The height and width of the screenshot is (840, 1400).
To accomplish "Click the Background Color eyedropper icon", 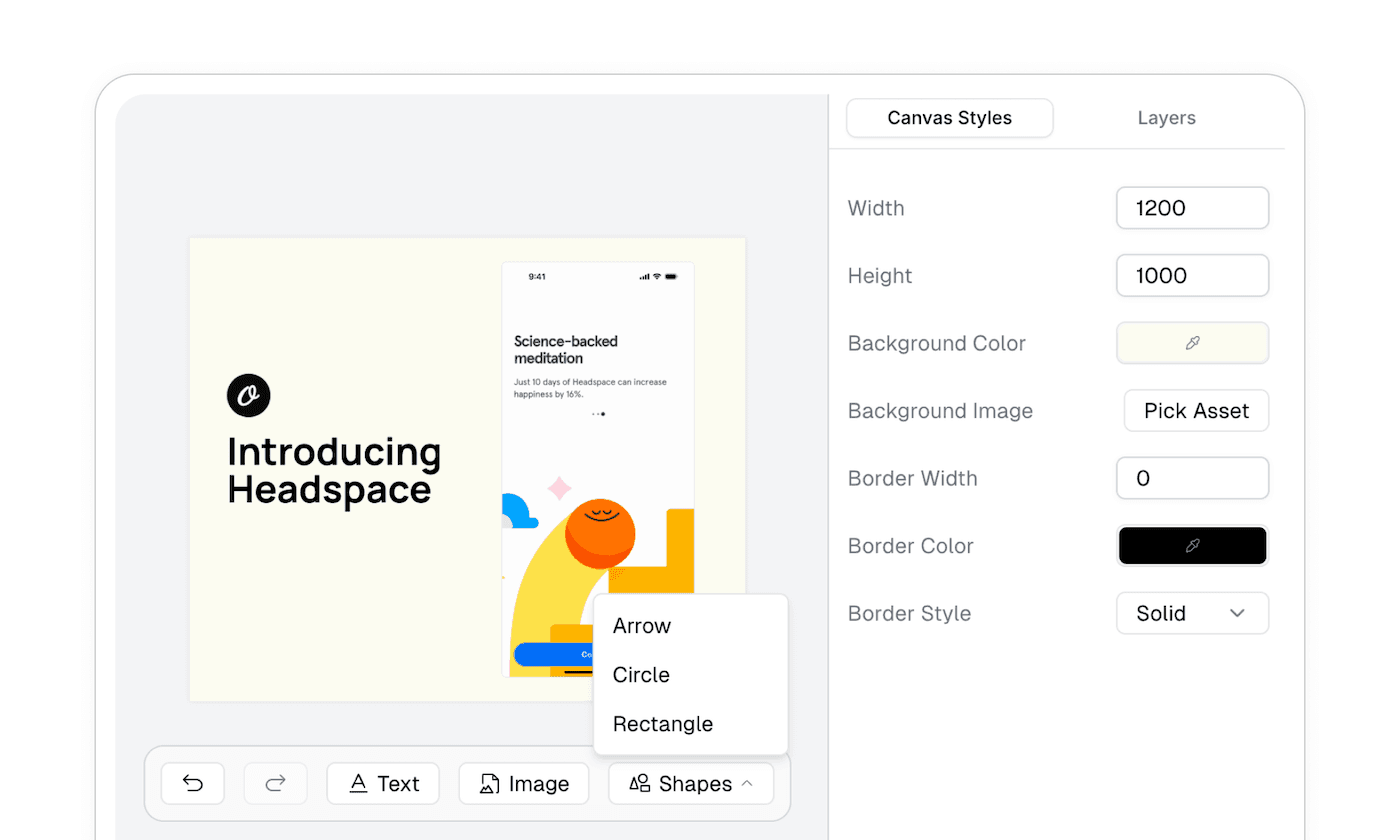I will pyautogui.click(x=1192, y=342).
